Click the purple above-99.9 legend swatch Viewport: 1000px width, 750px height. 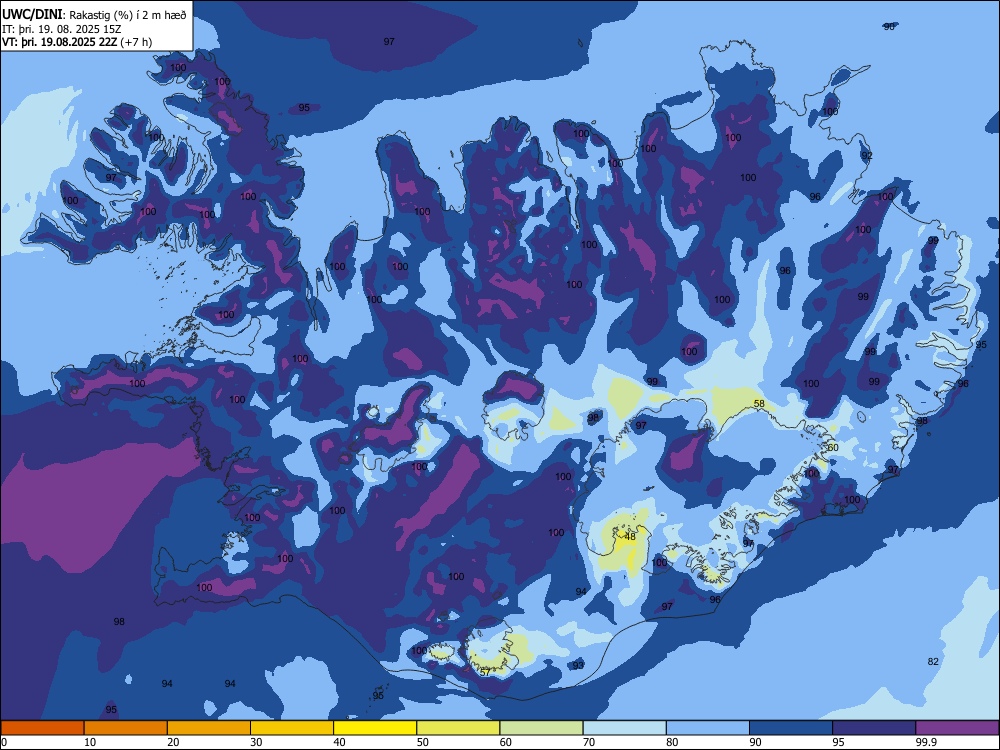[957, 728]
